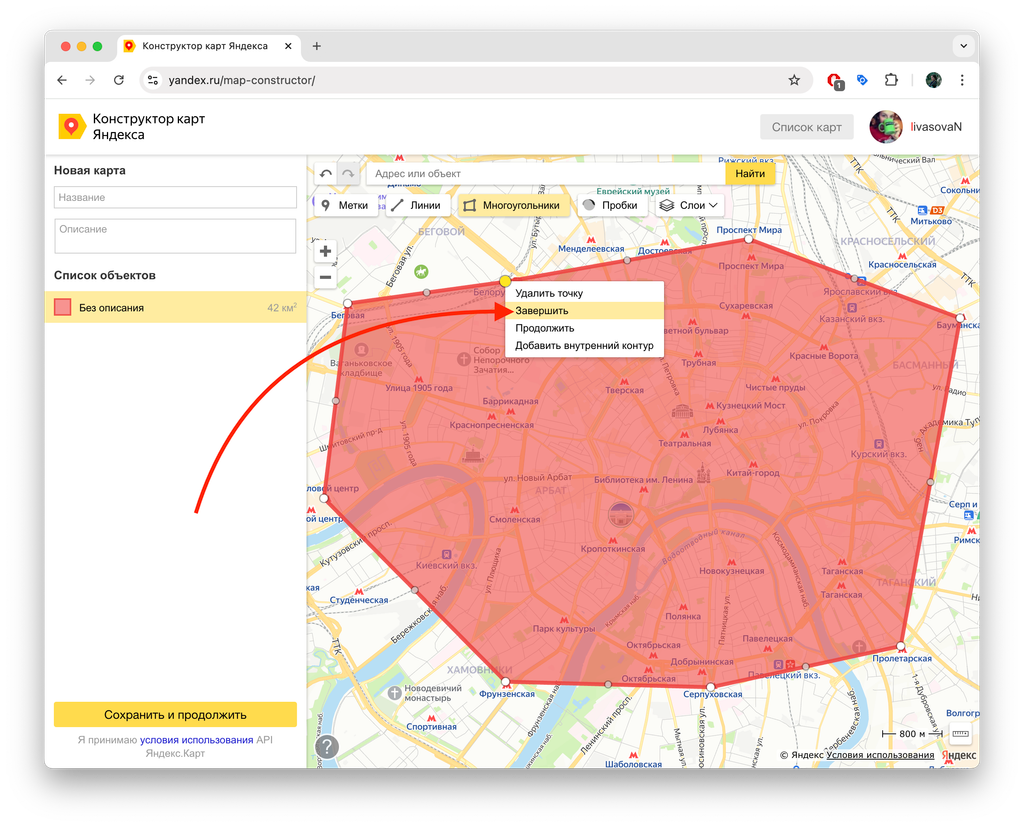Click the Киевский вкз. station icon
The height and width of the screenshot is (827, 1024).
(x=446, y=554)
